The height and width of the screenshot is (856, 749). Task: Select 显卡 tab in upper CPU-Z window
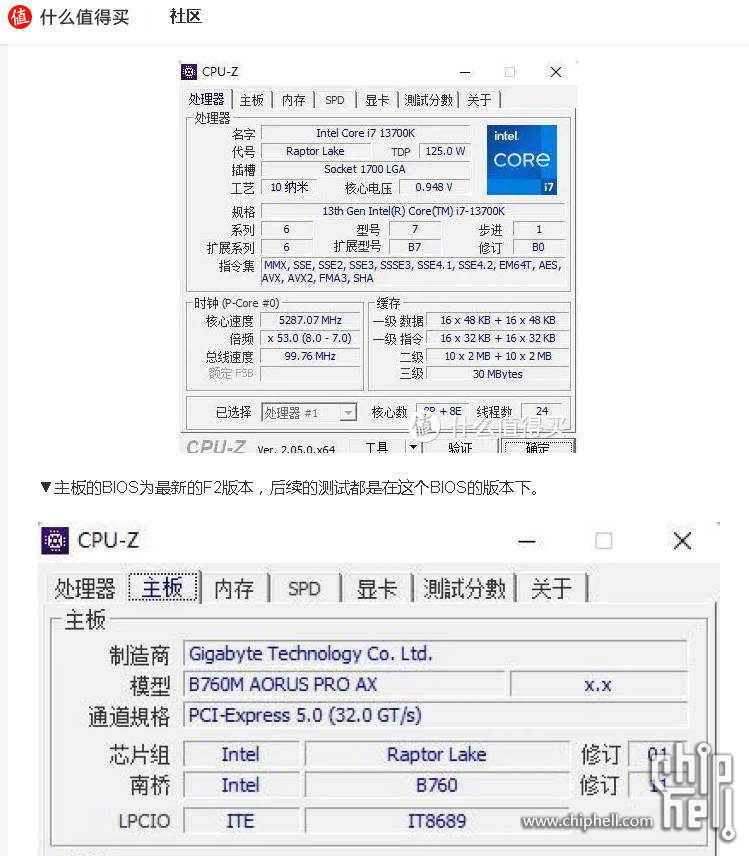(x=377, y=100)
